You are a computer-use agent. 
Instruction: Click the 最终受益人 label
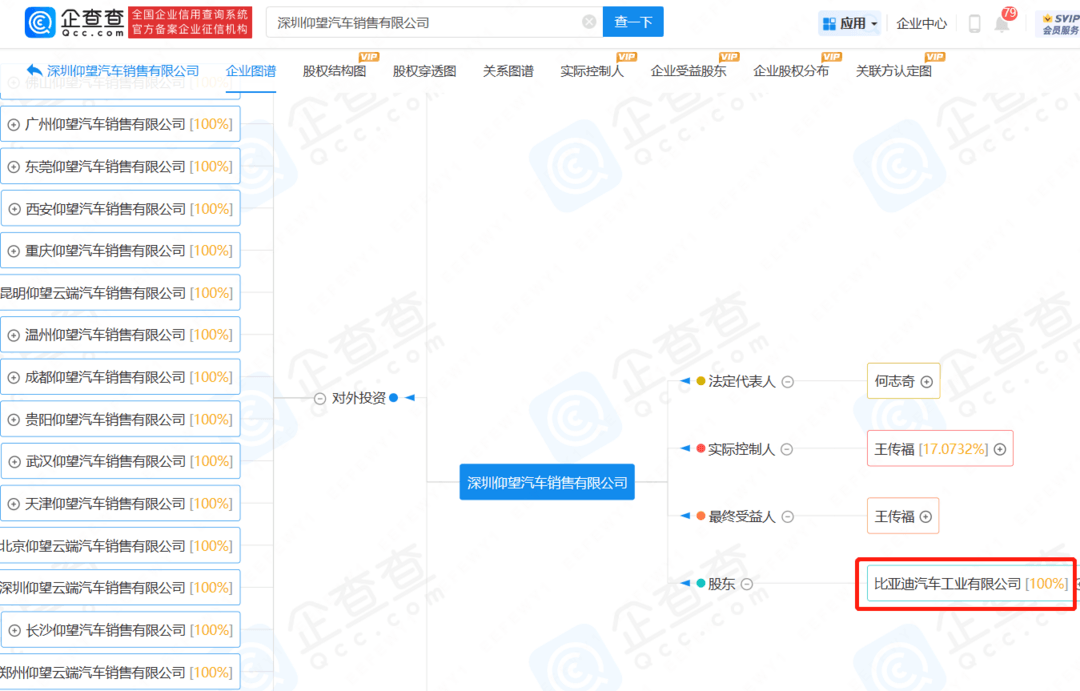[x=742, y=517]
